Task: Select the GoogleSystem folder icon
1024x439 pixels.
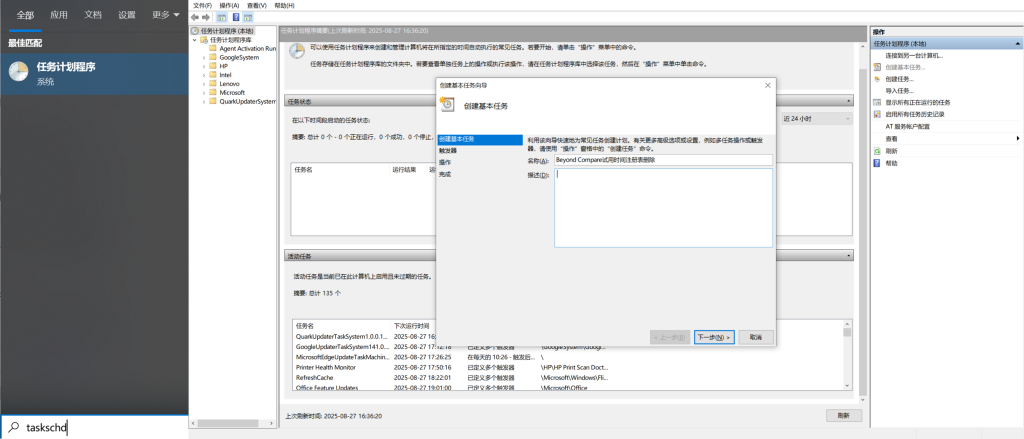Action: (x=213, y=57)
